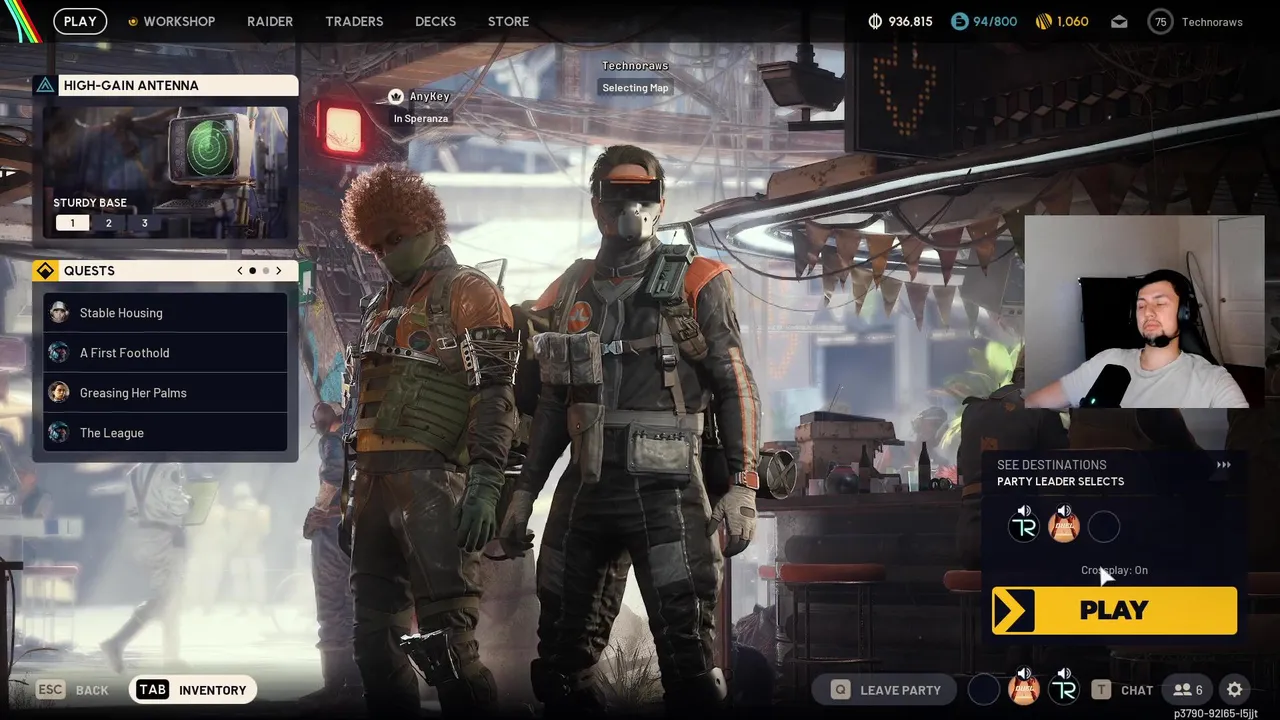Open the Chat button
The image size is (1280, 720).
(x=1123, y=690)
